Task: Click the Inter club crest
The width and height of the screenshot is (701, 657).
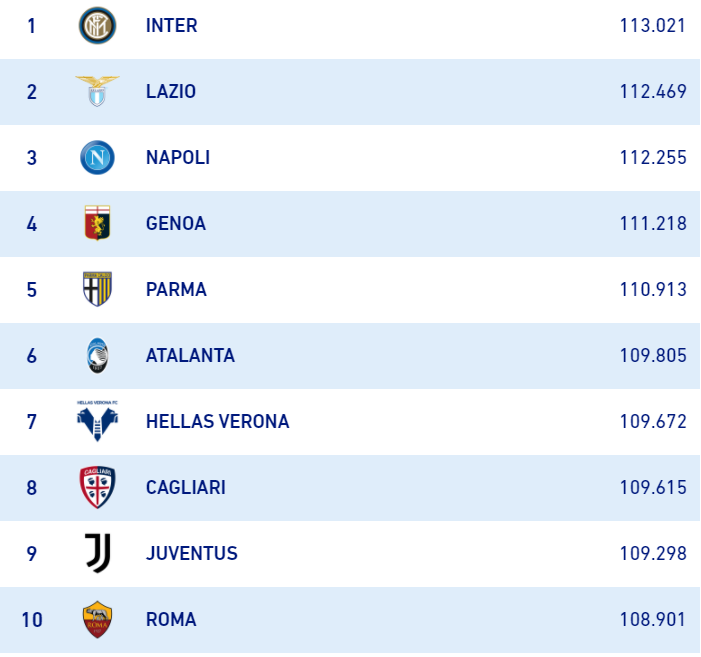Action: click(97, 25)
